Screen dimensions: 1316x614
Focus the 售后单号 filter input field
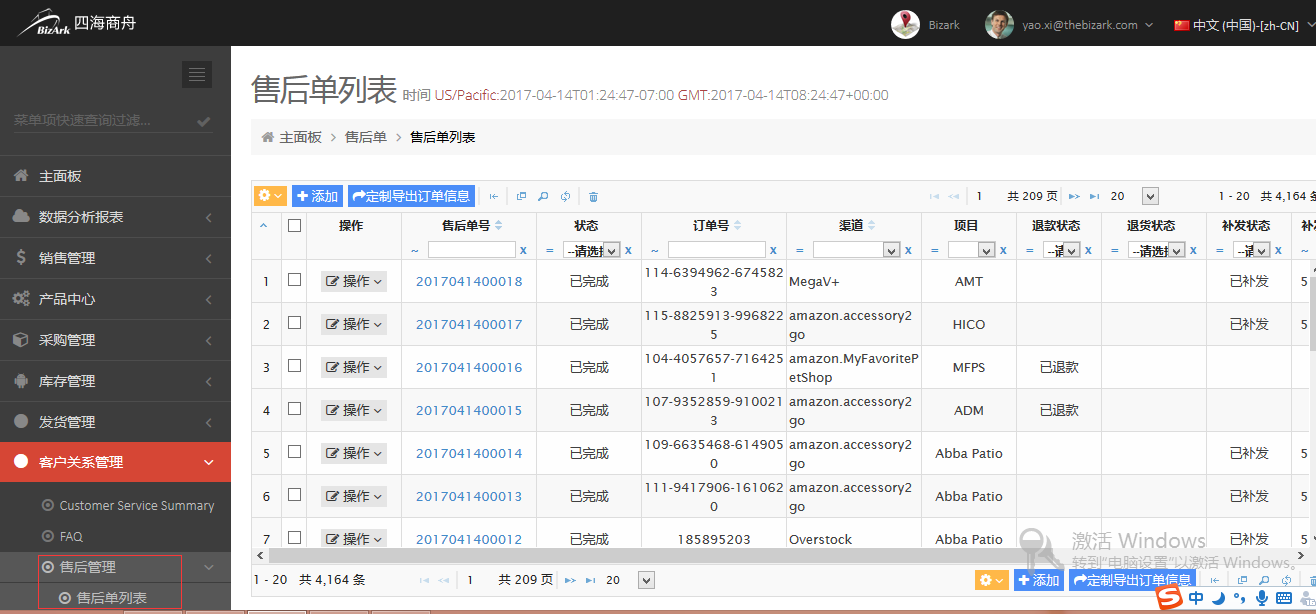click(471, 250)
